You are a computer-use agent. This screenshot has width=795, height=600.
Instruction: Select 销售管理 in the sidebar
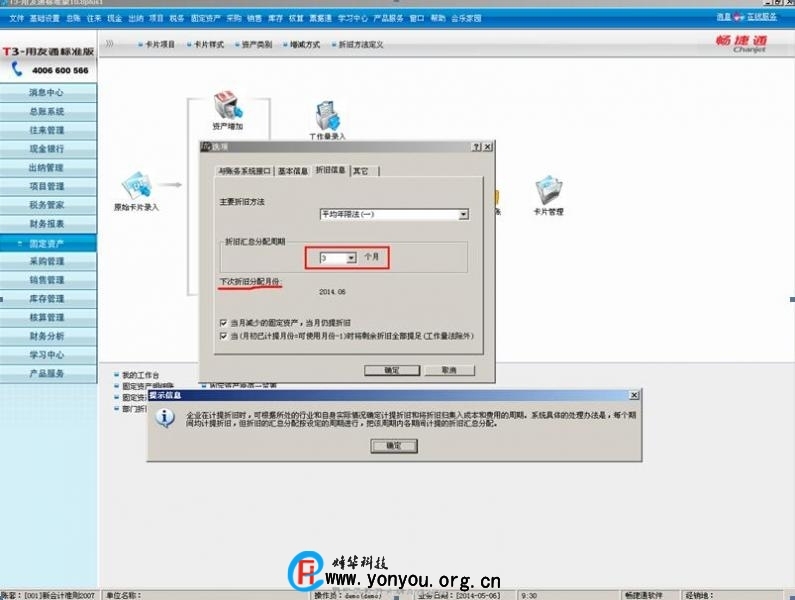[x=48, y=280]
